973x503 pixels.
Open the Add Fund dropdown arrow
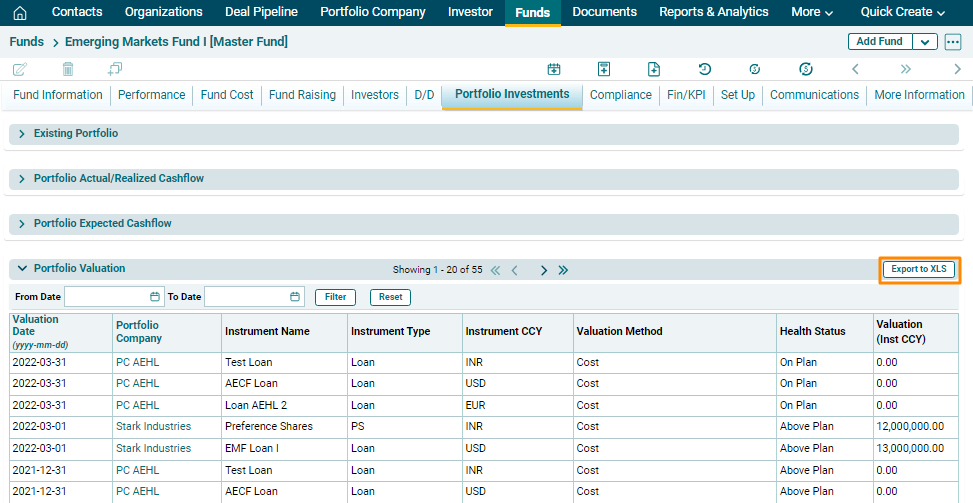pyautogui.click(x=925, y=42)
